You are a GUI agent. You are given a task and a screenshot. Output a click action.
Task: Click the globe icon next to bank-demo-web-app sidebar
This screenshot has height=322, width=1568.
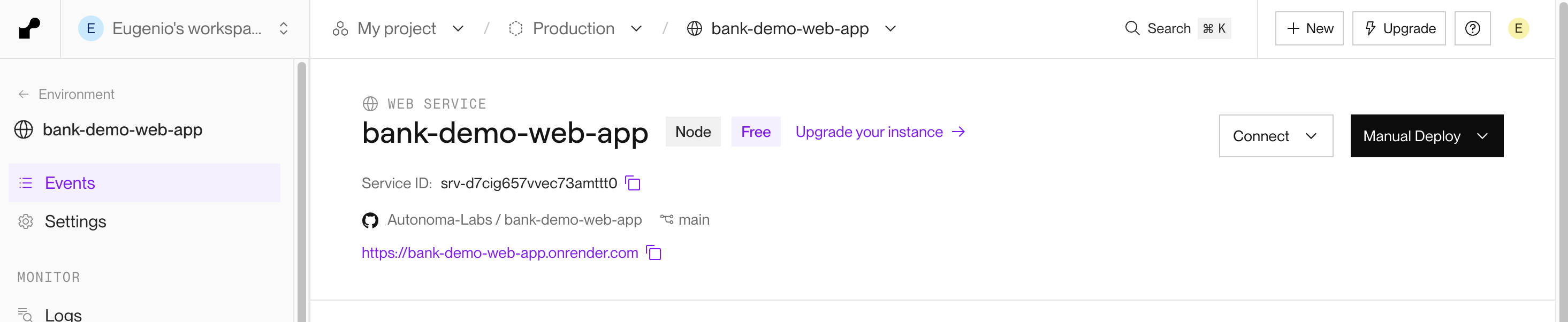24,129
